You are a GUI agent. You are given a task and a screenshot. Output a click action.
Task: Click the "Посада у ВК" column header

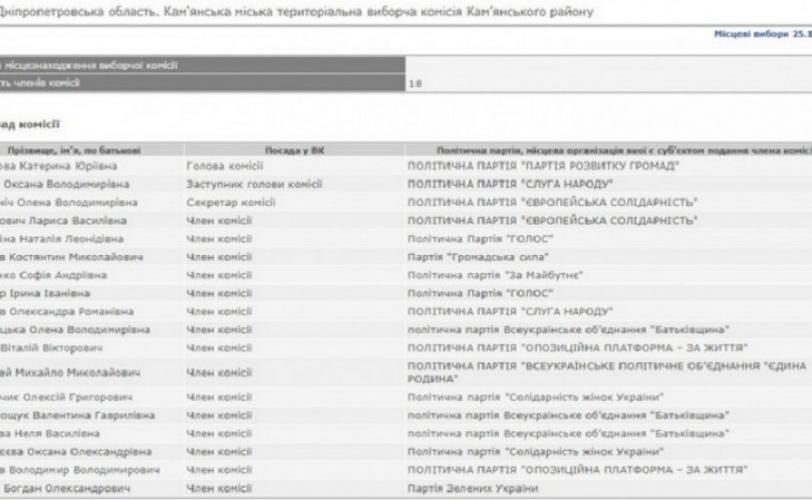[x=295, y=151]
